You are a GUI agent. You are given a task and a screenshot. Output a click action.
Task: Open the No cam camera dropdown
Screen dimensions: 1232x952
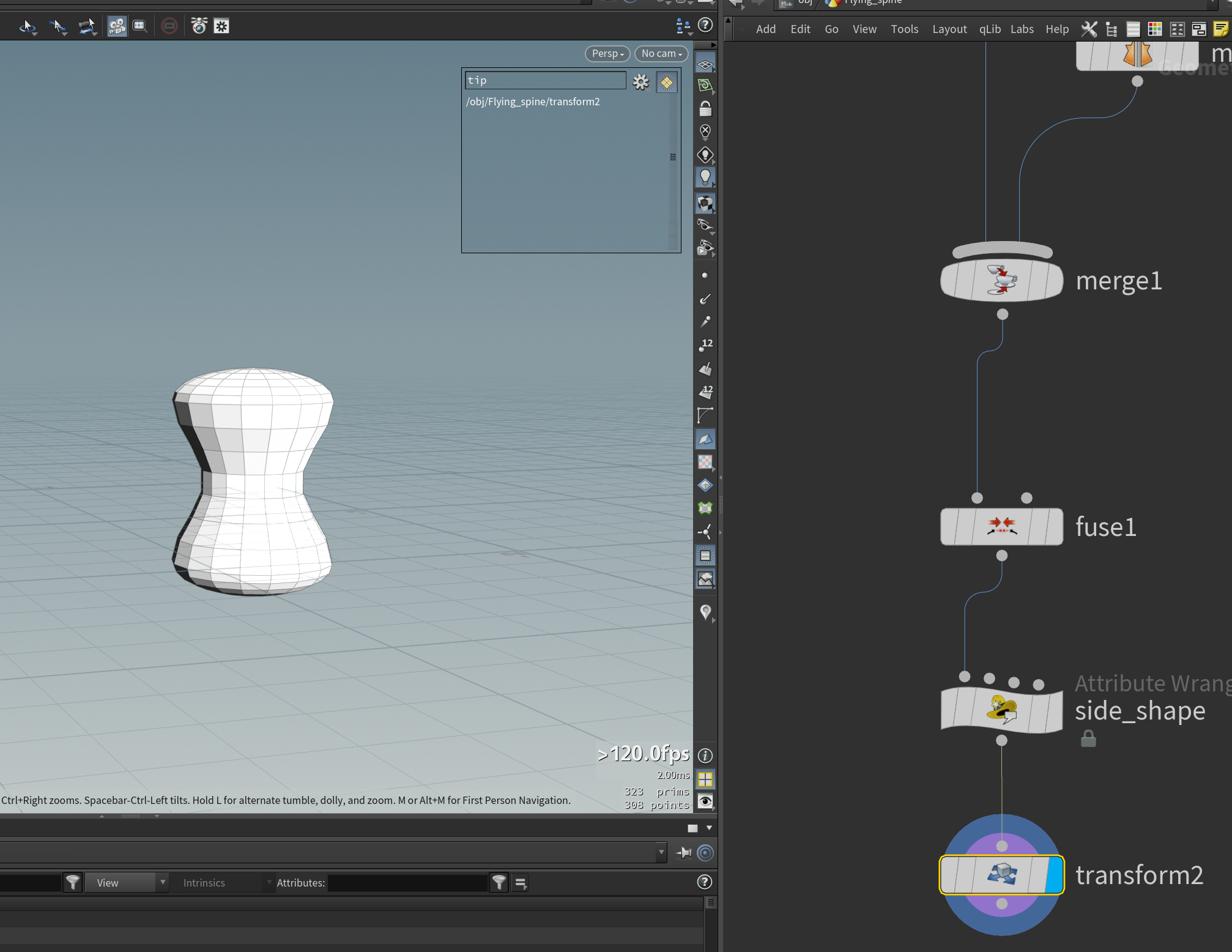(661, 54)
